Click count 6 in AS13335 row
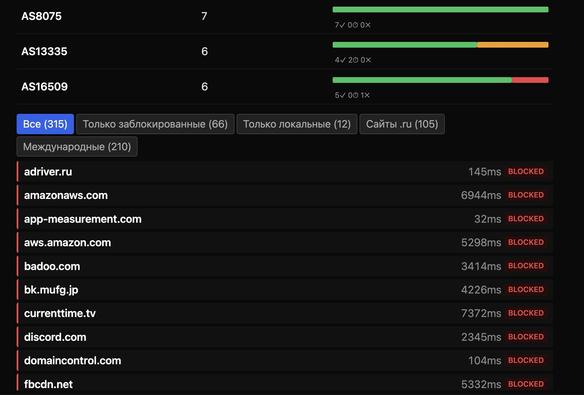Image resolution: width=584 pixels, height=395 pixels. [204, 51]
